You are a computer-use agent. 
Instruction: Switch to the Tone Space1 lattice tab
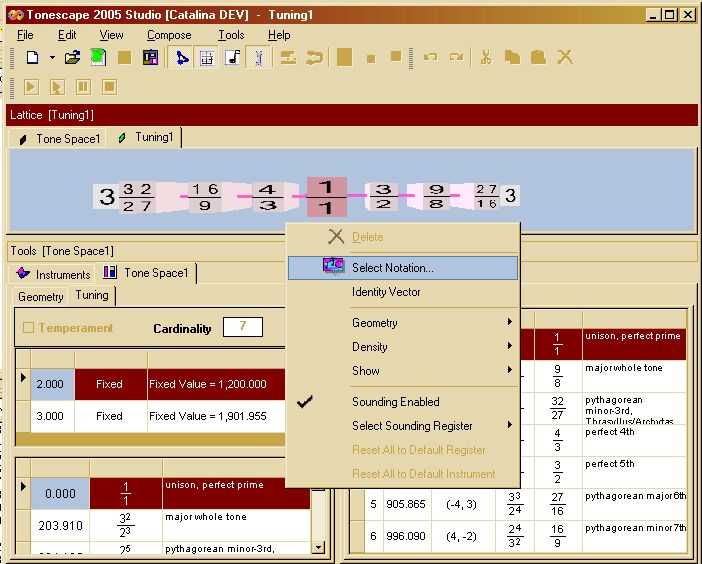pyautogui.click(x=59, y=139)
